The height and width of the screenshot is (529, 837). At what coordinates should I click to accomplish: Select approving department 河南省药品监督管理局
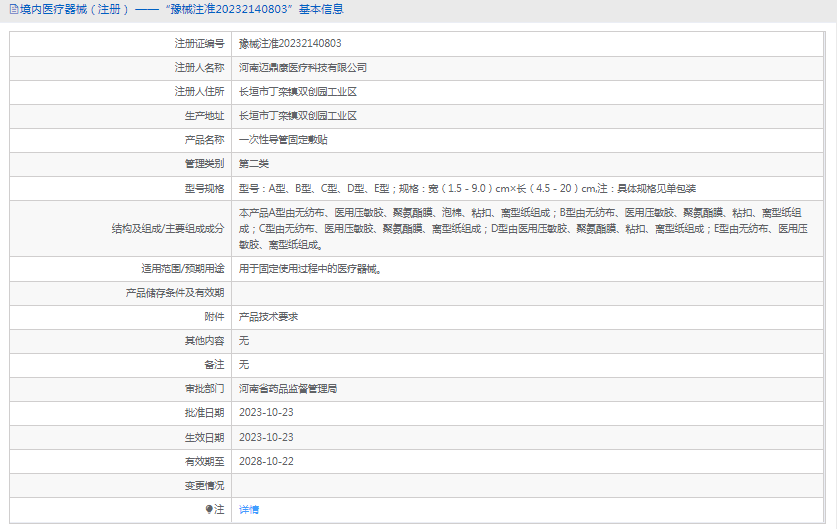click(x=288, y=389)
